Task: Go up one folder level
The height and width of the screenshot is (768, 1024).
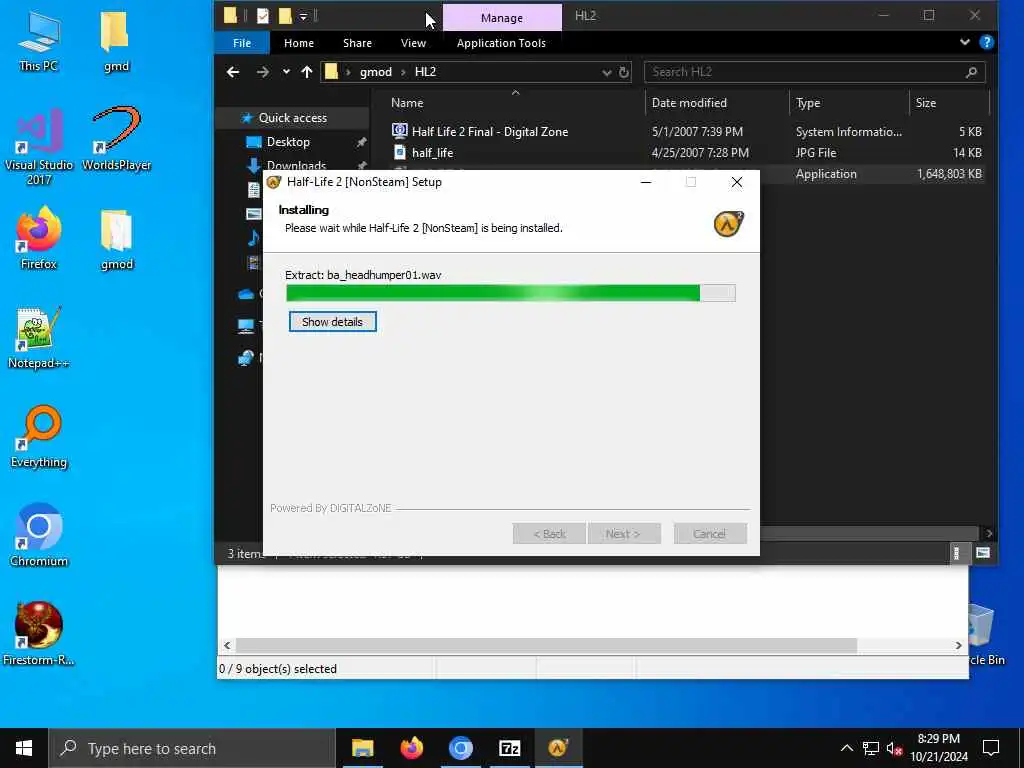Action: tap(307, 72)
